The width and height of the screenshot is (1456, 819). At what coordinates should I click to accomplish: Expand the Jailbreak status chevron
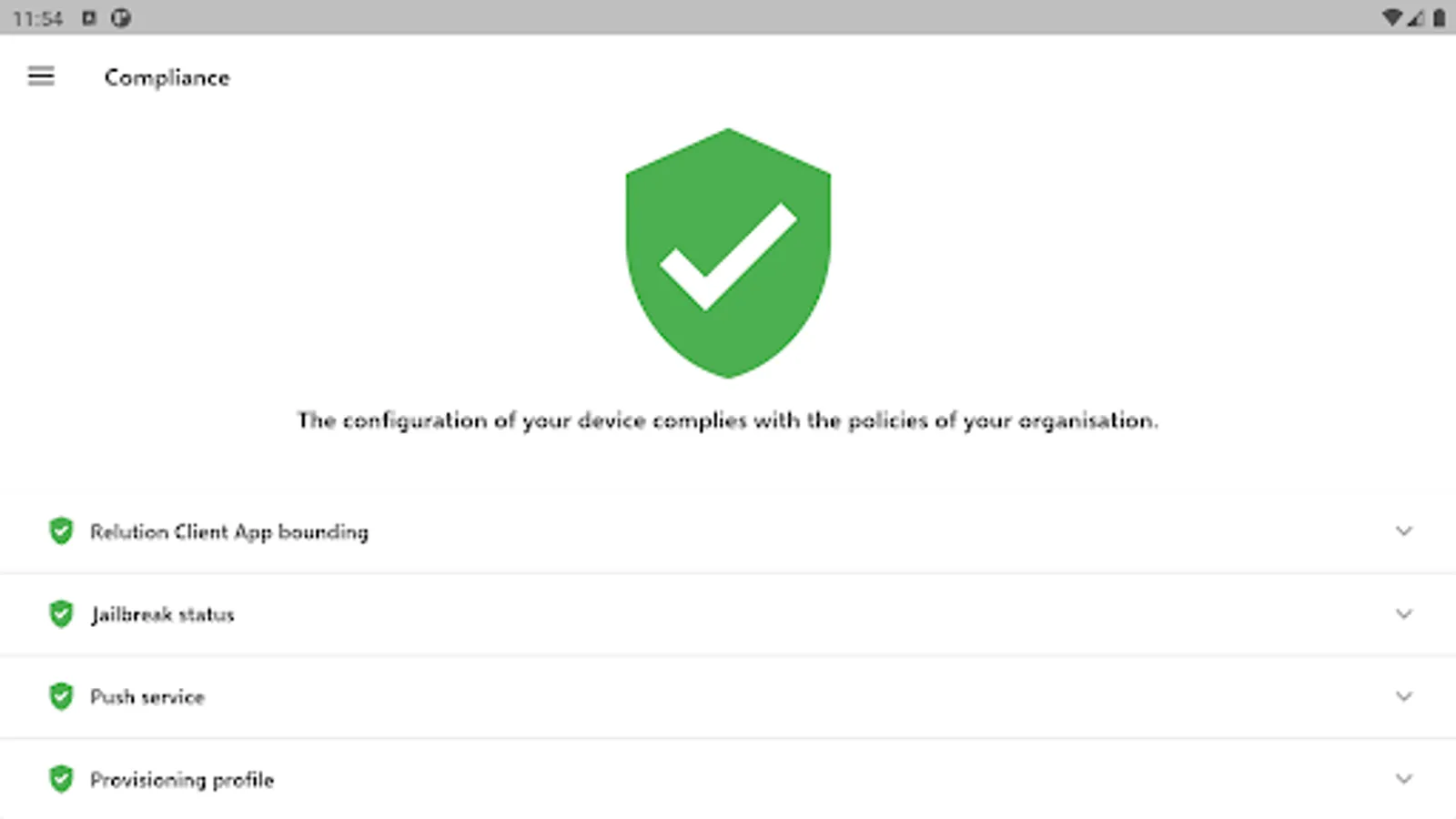(1404, 614)
